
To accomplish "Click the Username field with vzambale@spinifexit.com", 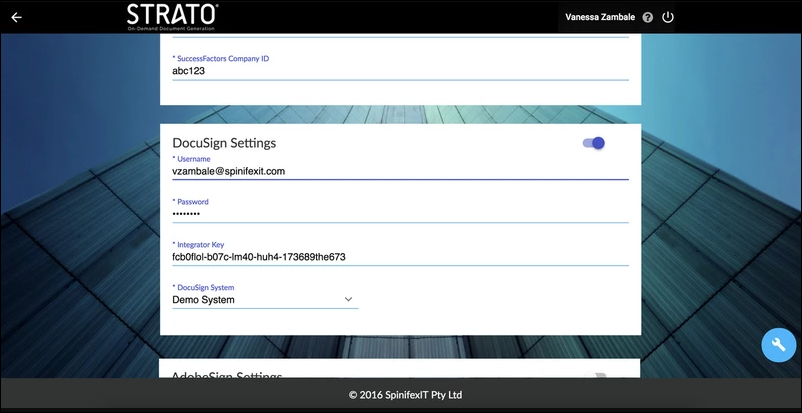I will coord(400,171).
